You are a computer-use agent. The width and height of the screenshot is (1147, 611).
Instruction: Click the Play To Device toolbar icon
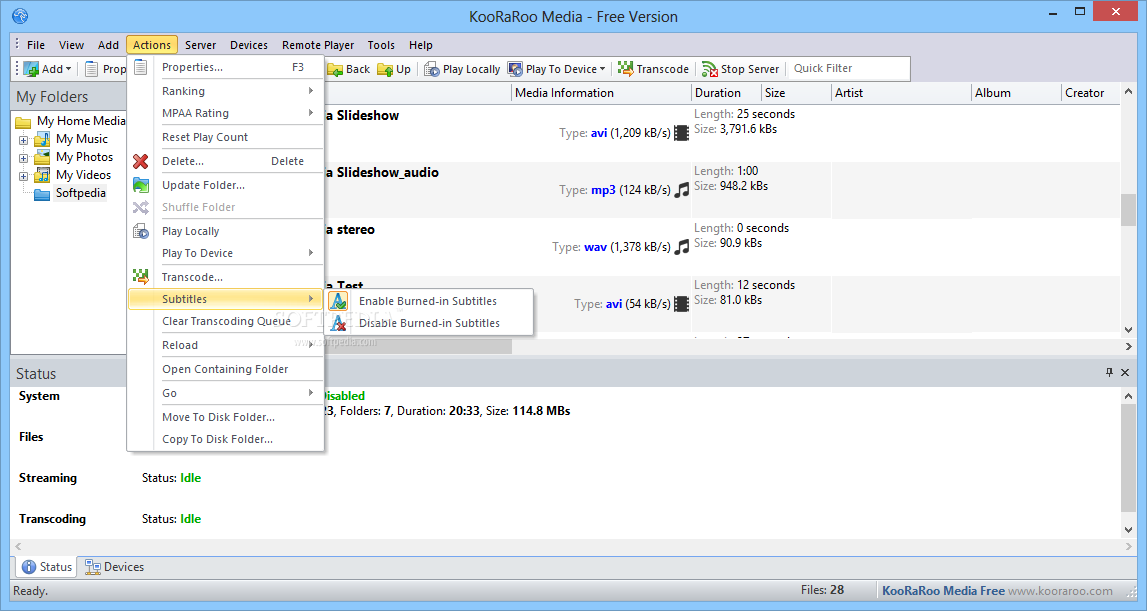(x=515, y=69)
